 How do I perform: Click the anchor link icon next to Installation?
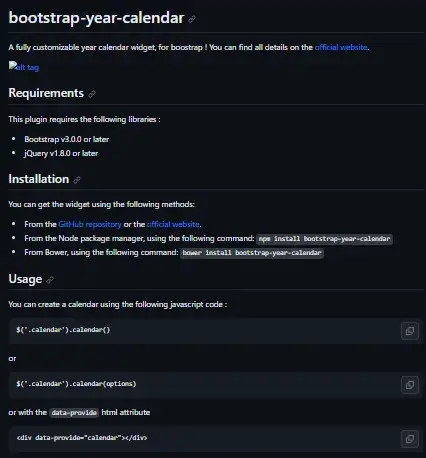pos(77,180)
